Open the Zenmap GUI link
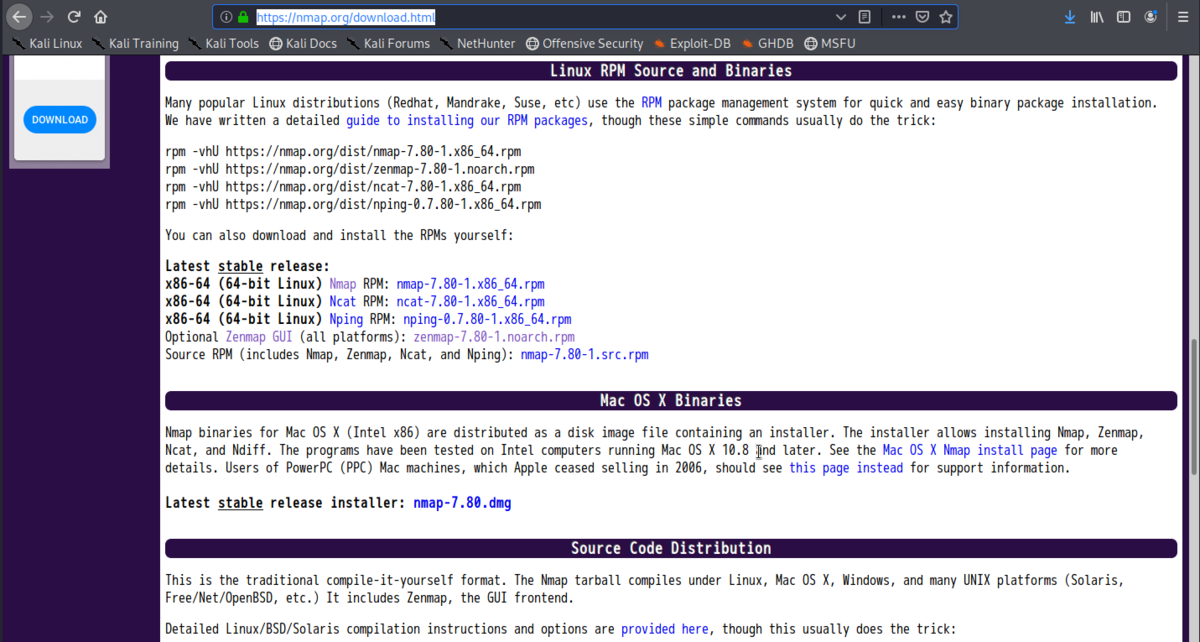This screenshot has height=642, width=1200. coord(259,337)
